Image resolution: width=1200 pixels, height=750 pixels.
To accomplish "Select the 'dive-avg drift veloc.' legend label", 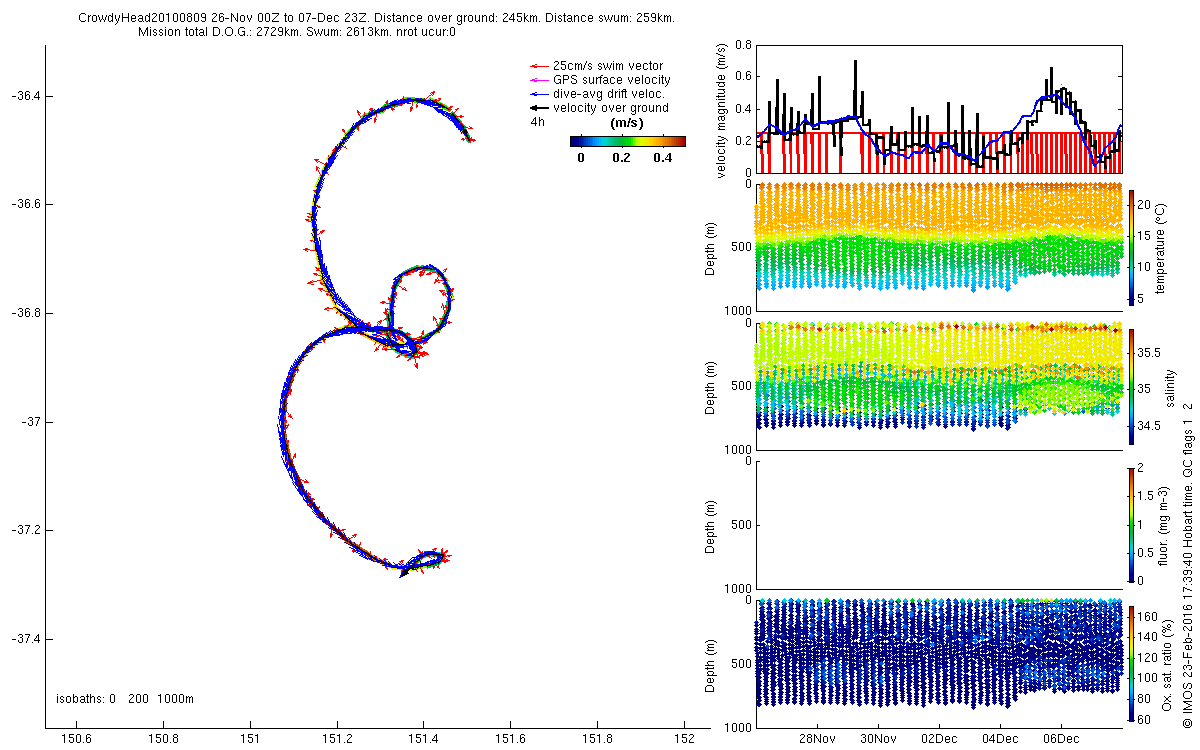I will [x=610, y=94].
